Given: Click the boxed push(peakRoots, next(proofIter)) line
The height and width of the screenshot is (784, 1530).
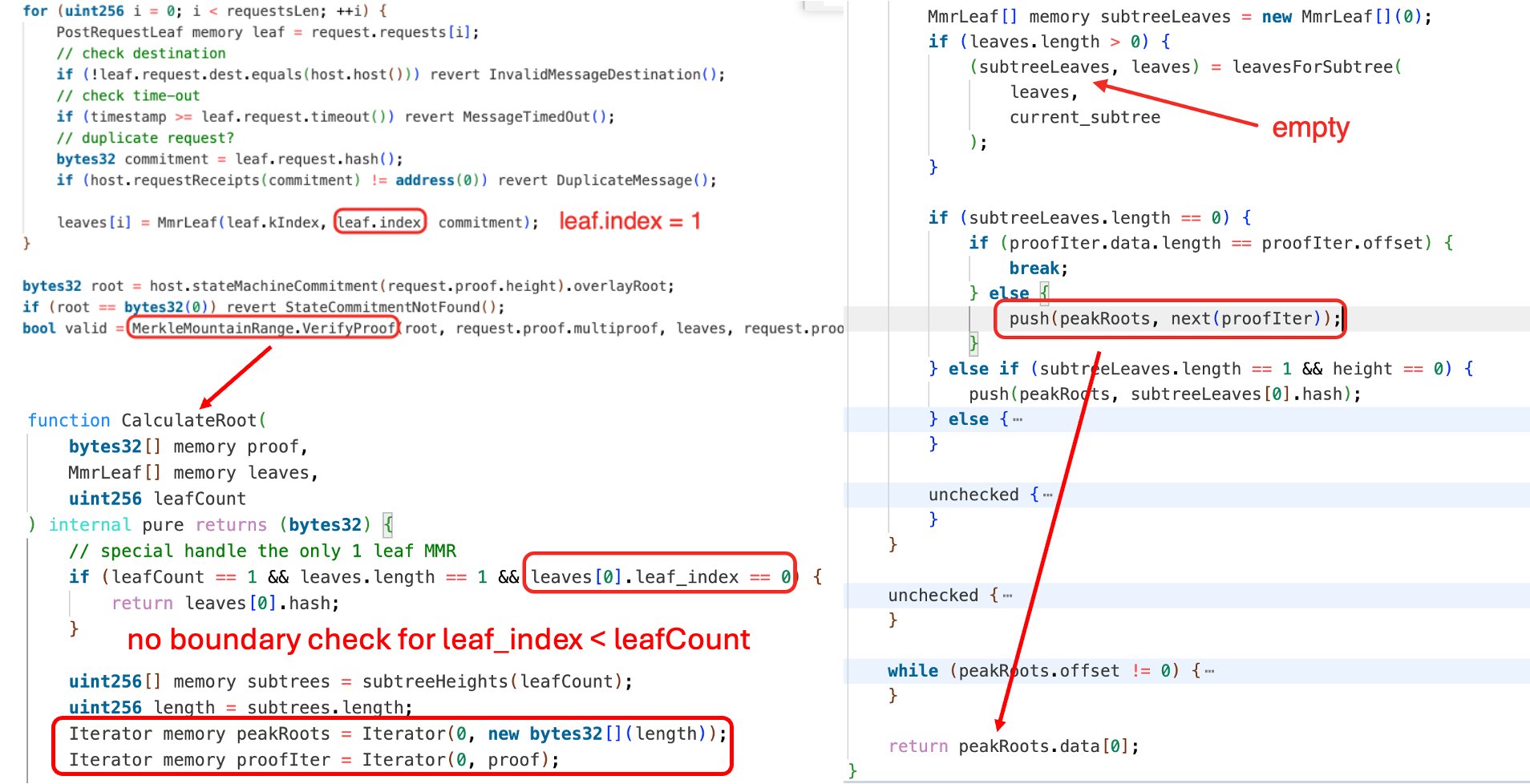Looking at the screenshot, I should pyautogui.click(x=1168, y=319).
